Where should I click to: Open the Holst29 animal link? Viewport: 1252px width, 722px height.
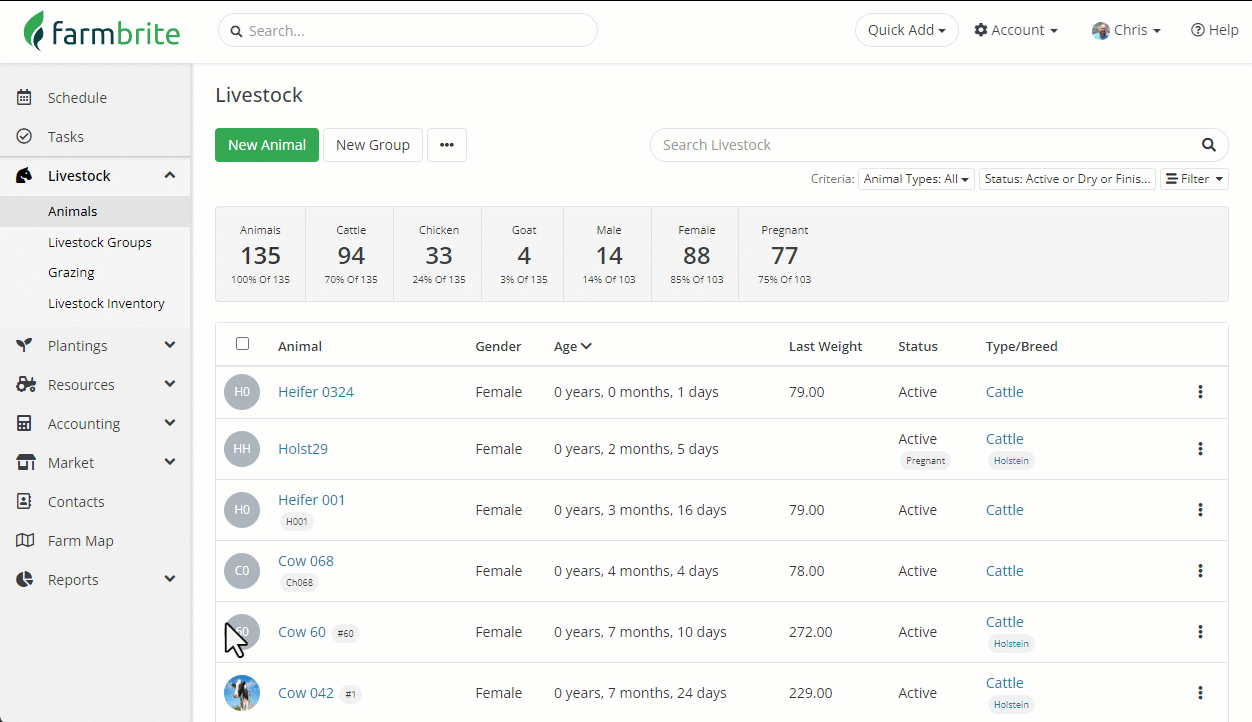(303, 449)
